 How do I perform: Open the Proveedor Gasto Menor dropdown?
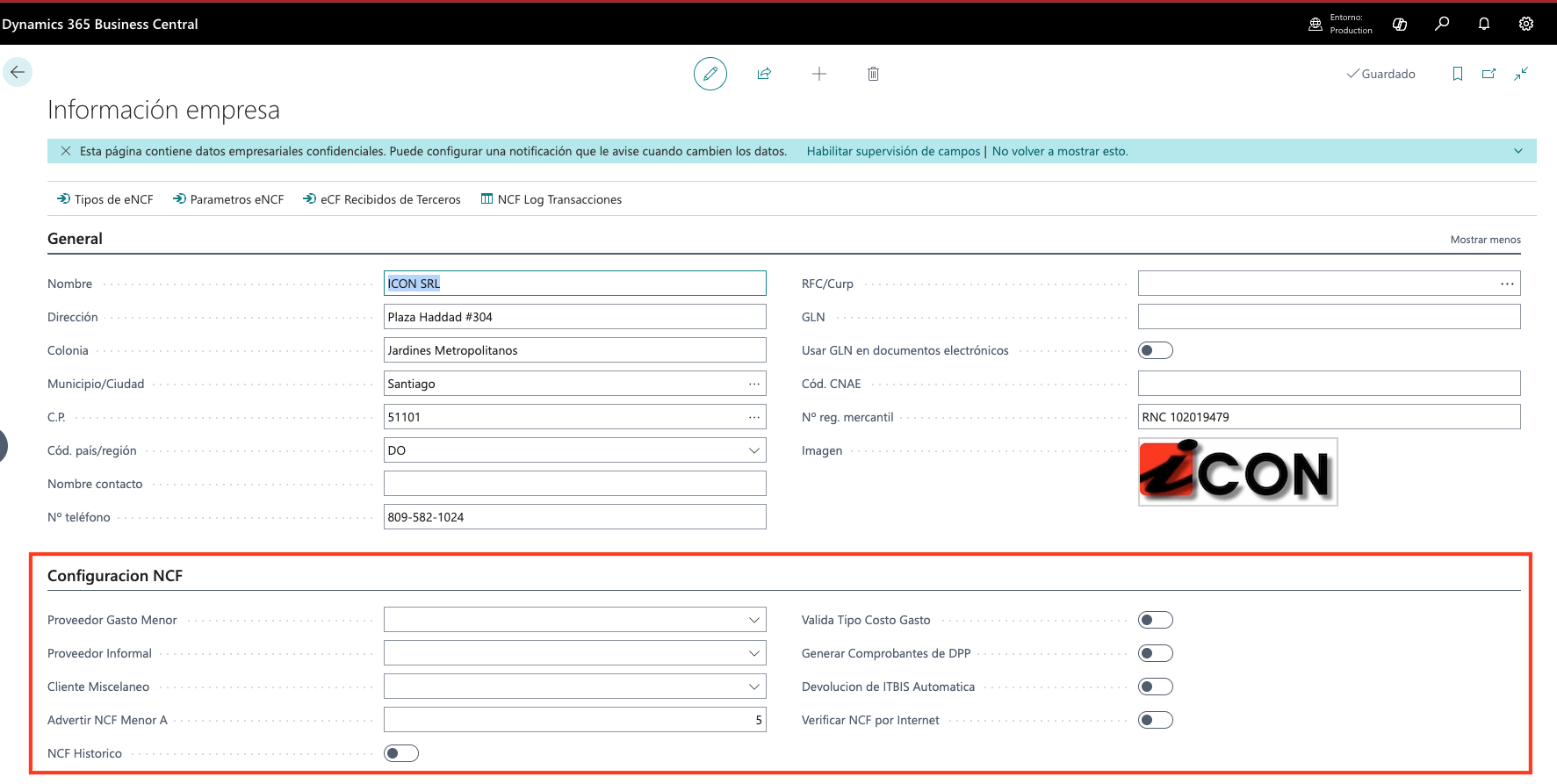pyautogui.click(x=753, y=620)
